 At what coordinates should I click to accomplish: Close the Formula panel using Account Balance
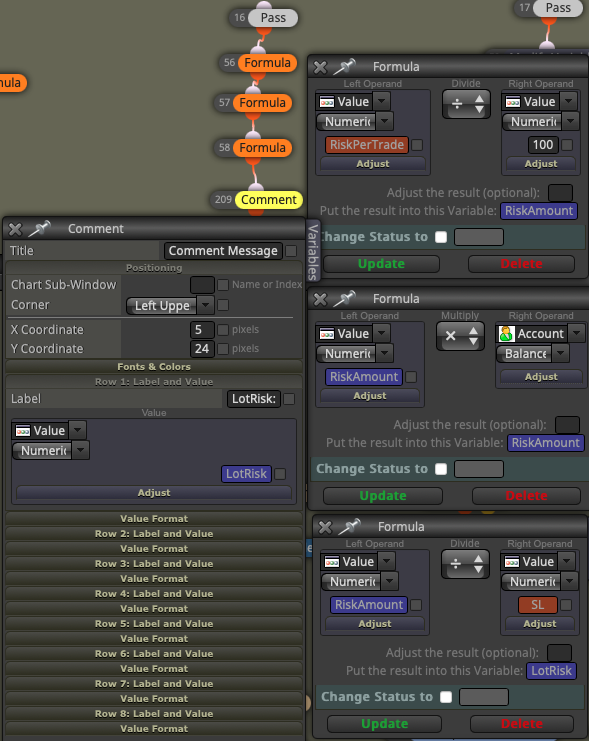320,299
